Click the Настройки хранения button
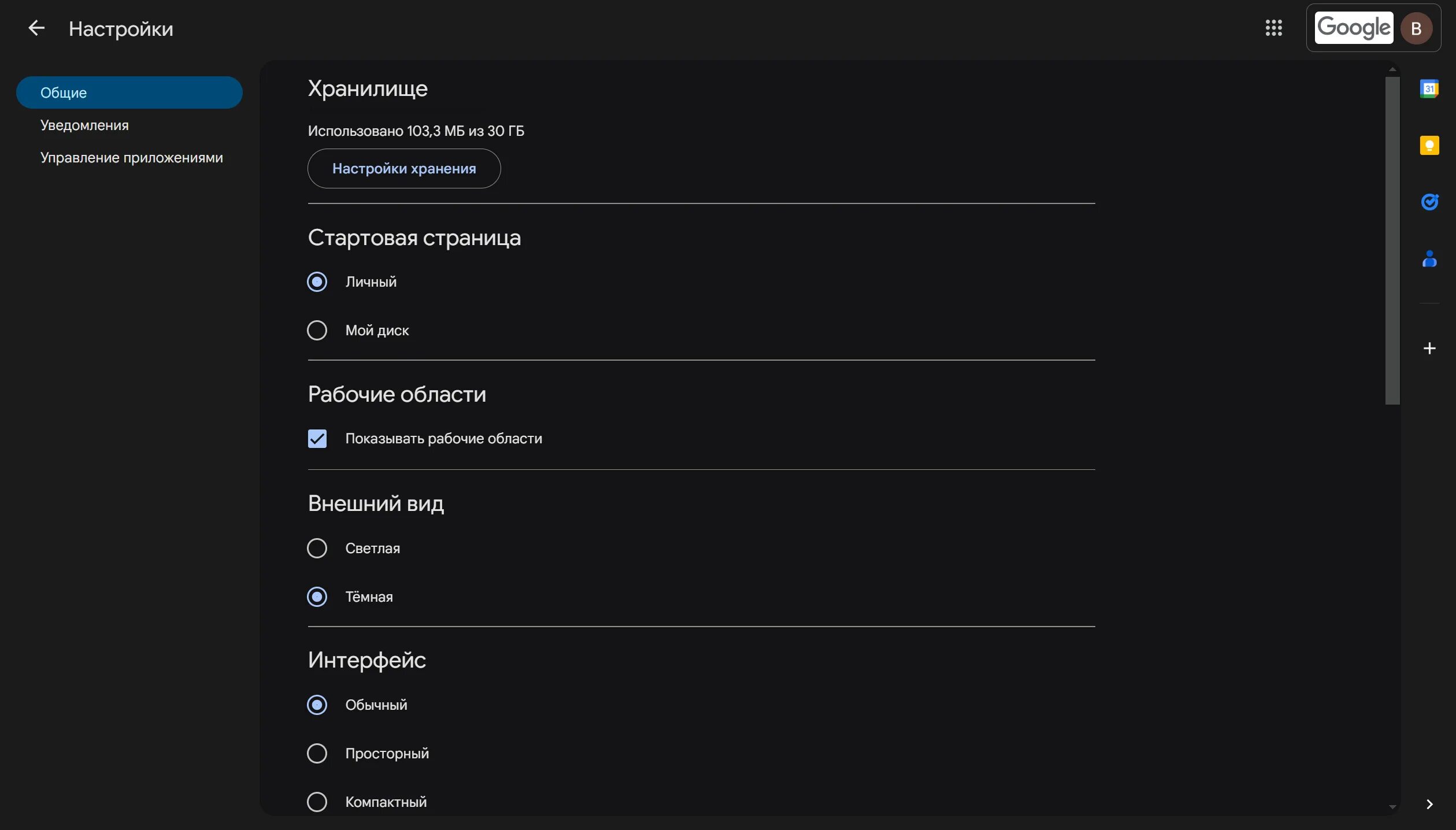Viewport: 1456px width, 830px height. click(403, 169)
